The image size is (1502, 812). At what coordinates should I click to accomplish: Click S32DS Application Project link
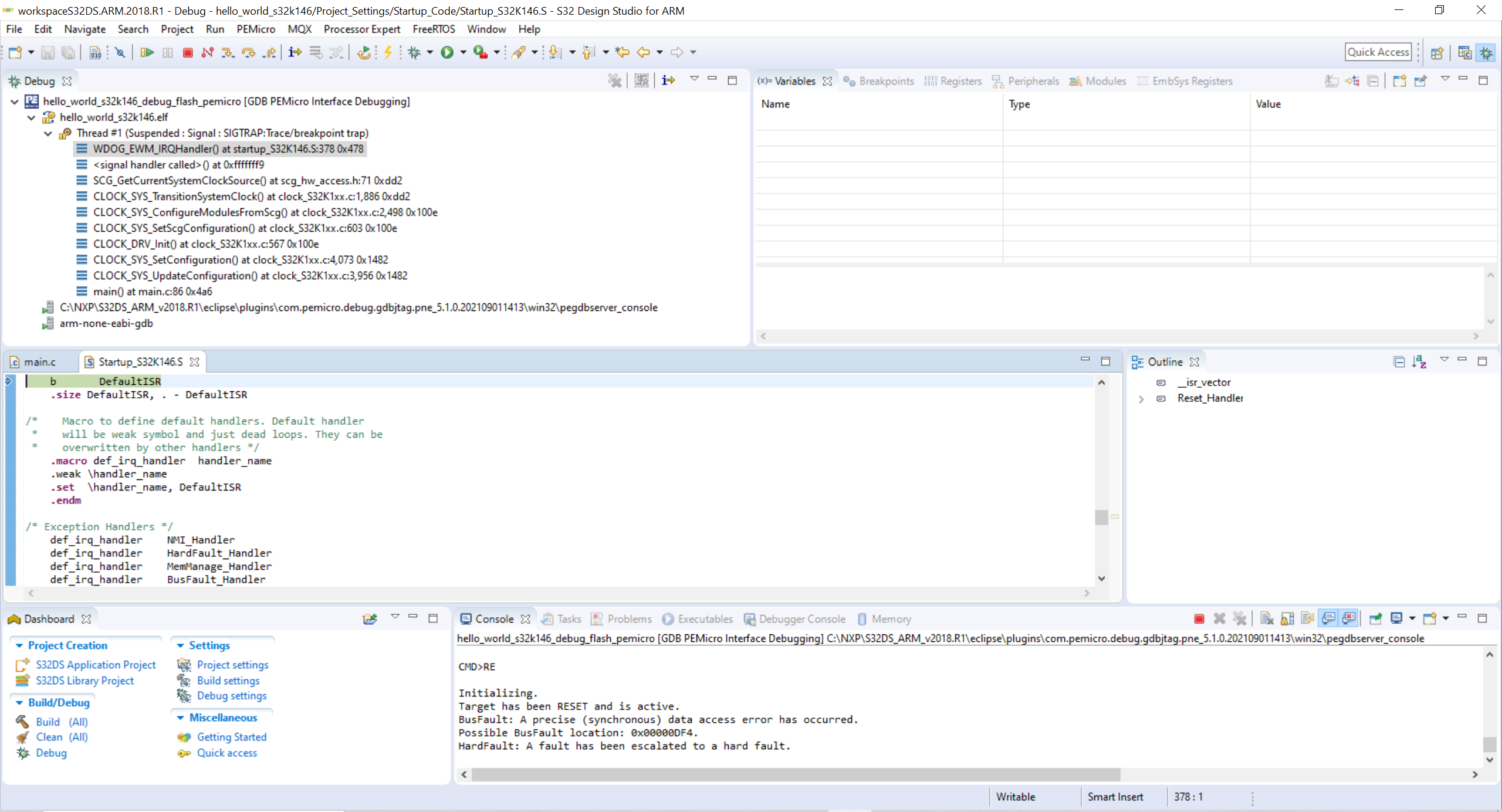(x=96, y=665)
